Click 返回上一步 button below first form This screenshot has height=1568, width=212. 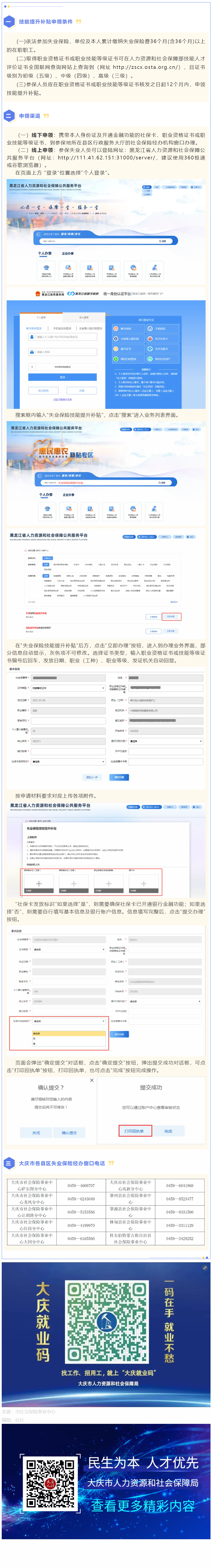coord(91,777)
